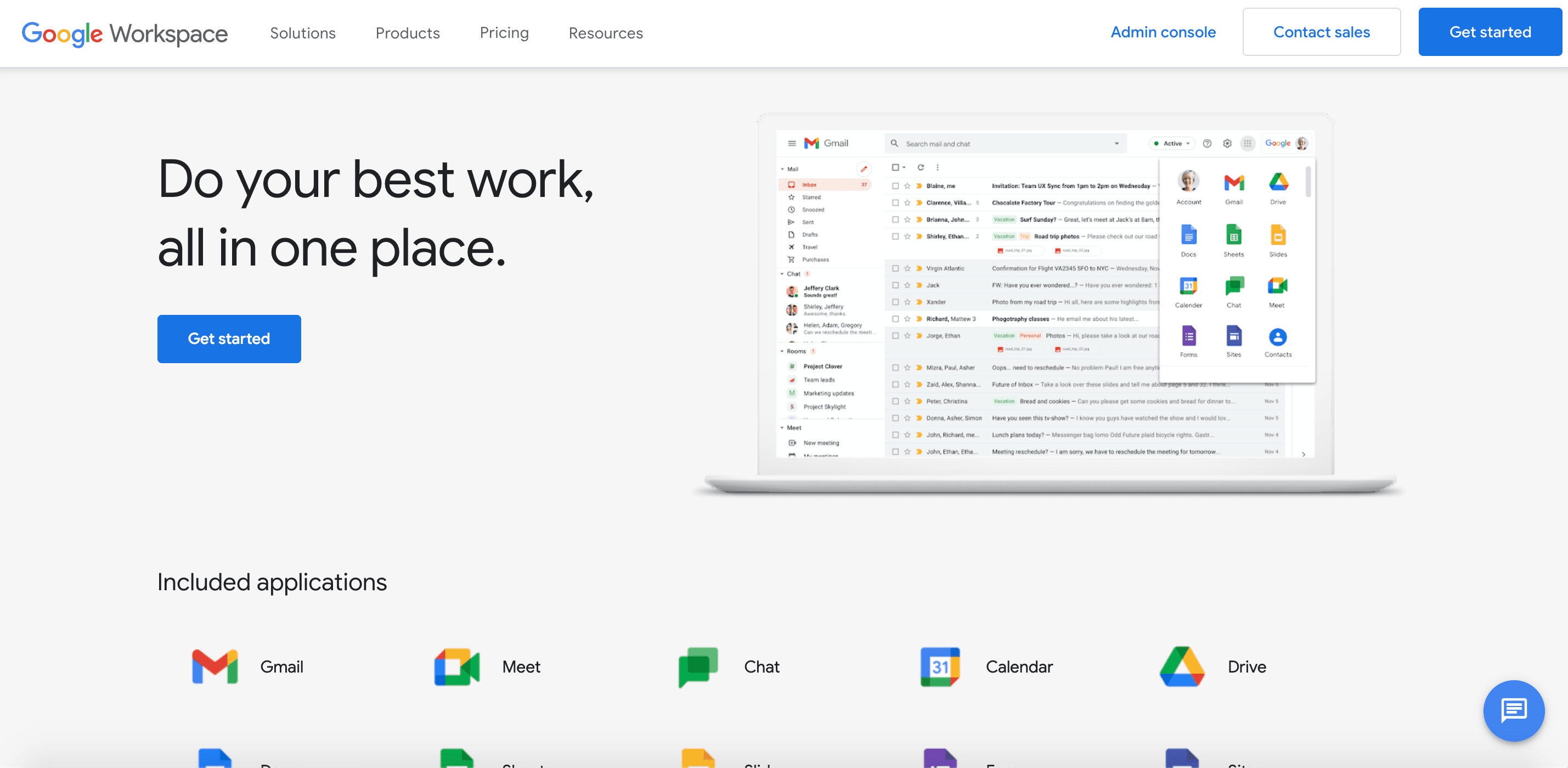Check the box for Clarence, Villa email
Screen dimensions: 1568x768
coord(895,202)
